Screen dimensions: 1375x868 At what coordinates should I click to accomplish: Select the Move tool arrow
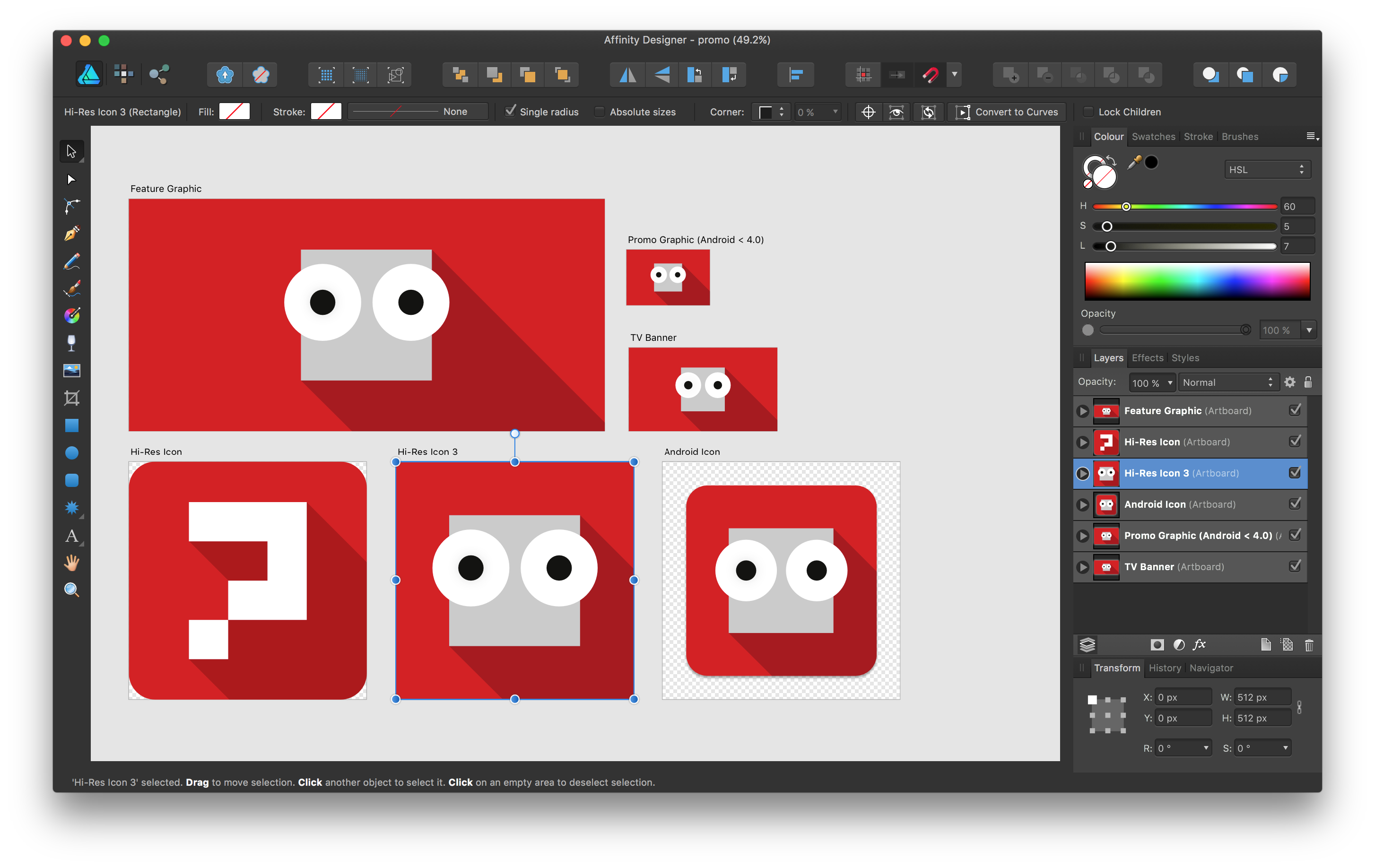tap(71, 151)
